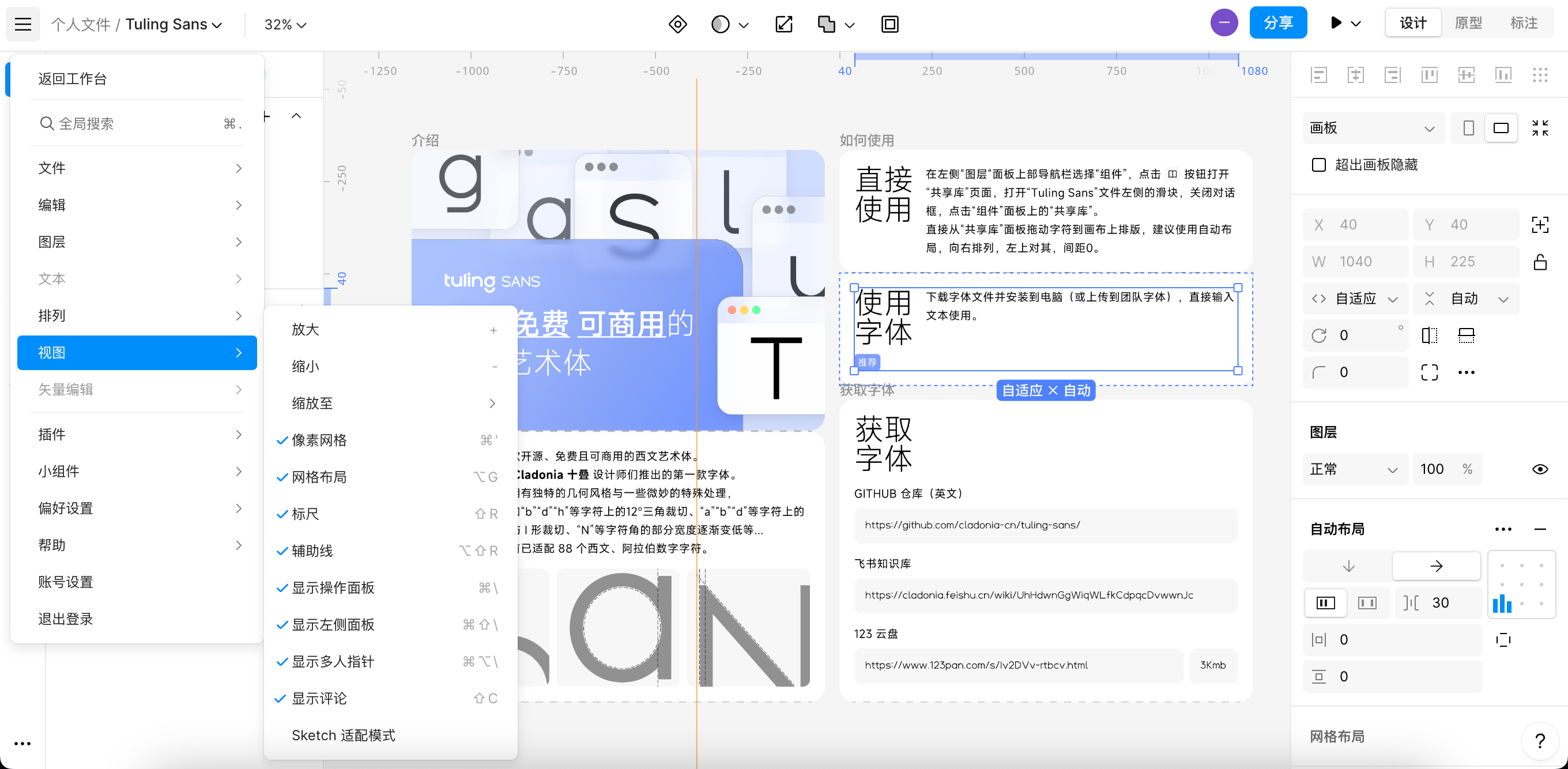1568x769 pixels.
Task: Click the layer opacity 100 field
Action: (1448, 469)
